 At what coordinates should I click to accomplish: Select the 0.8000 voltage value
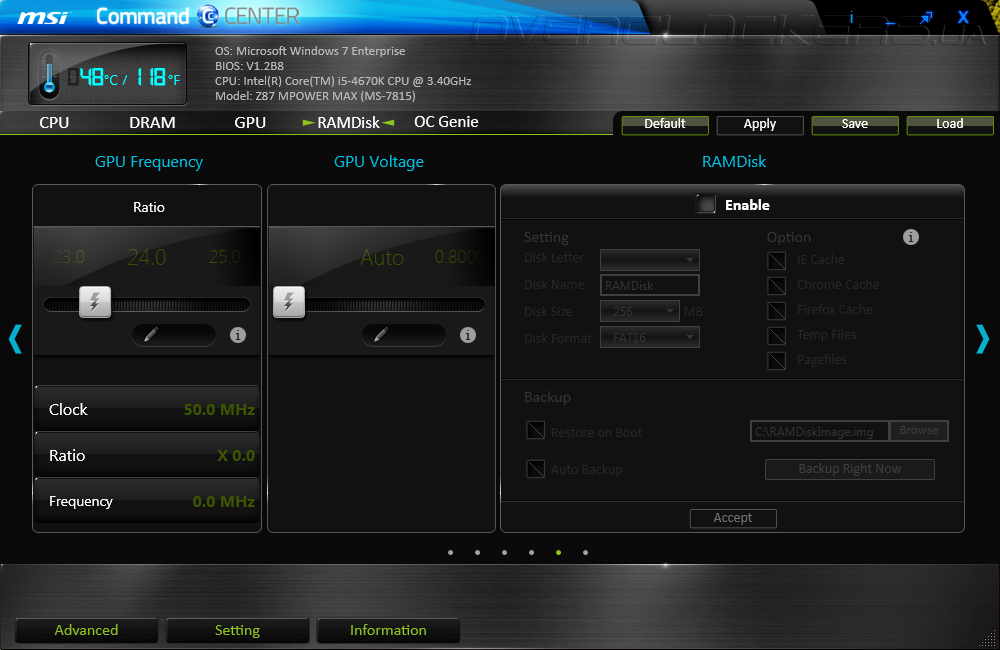[x=459, y=257]
